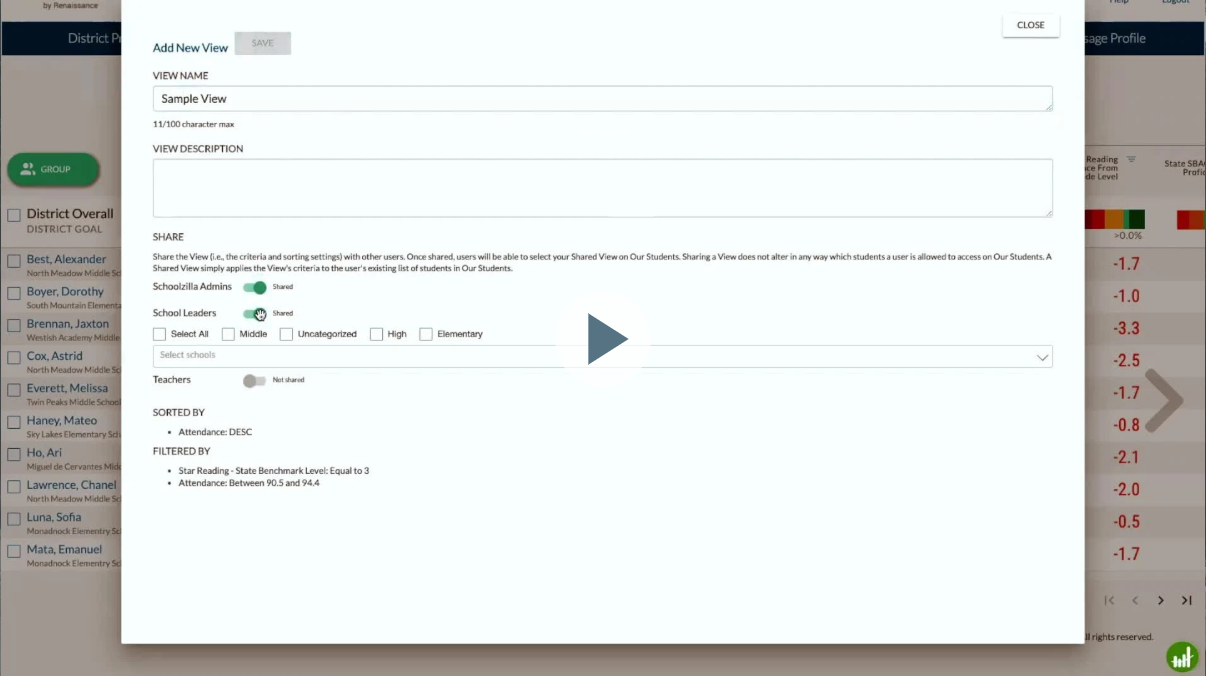1206x676 pixels.
Task: Open the Select schools dropdown
Action: [602, 356]
